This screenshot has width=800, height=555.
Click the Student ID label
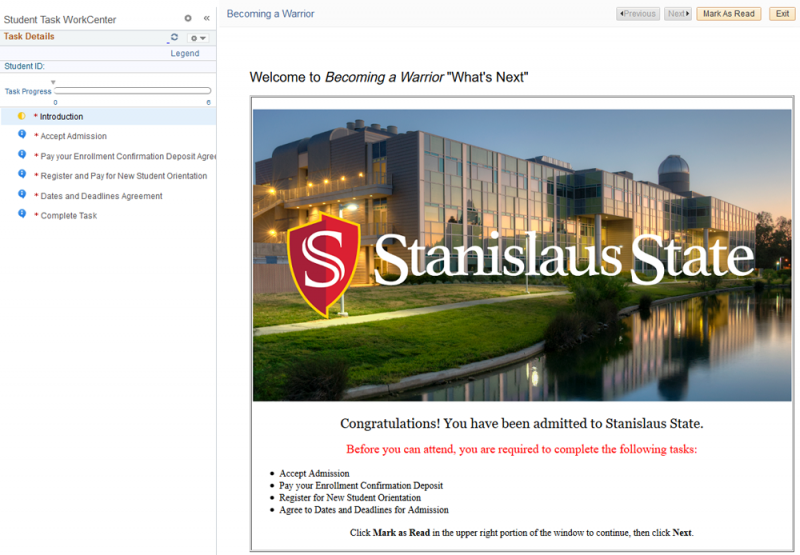(x=24, y=66)
